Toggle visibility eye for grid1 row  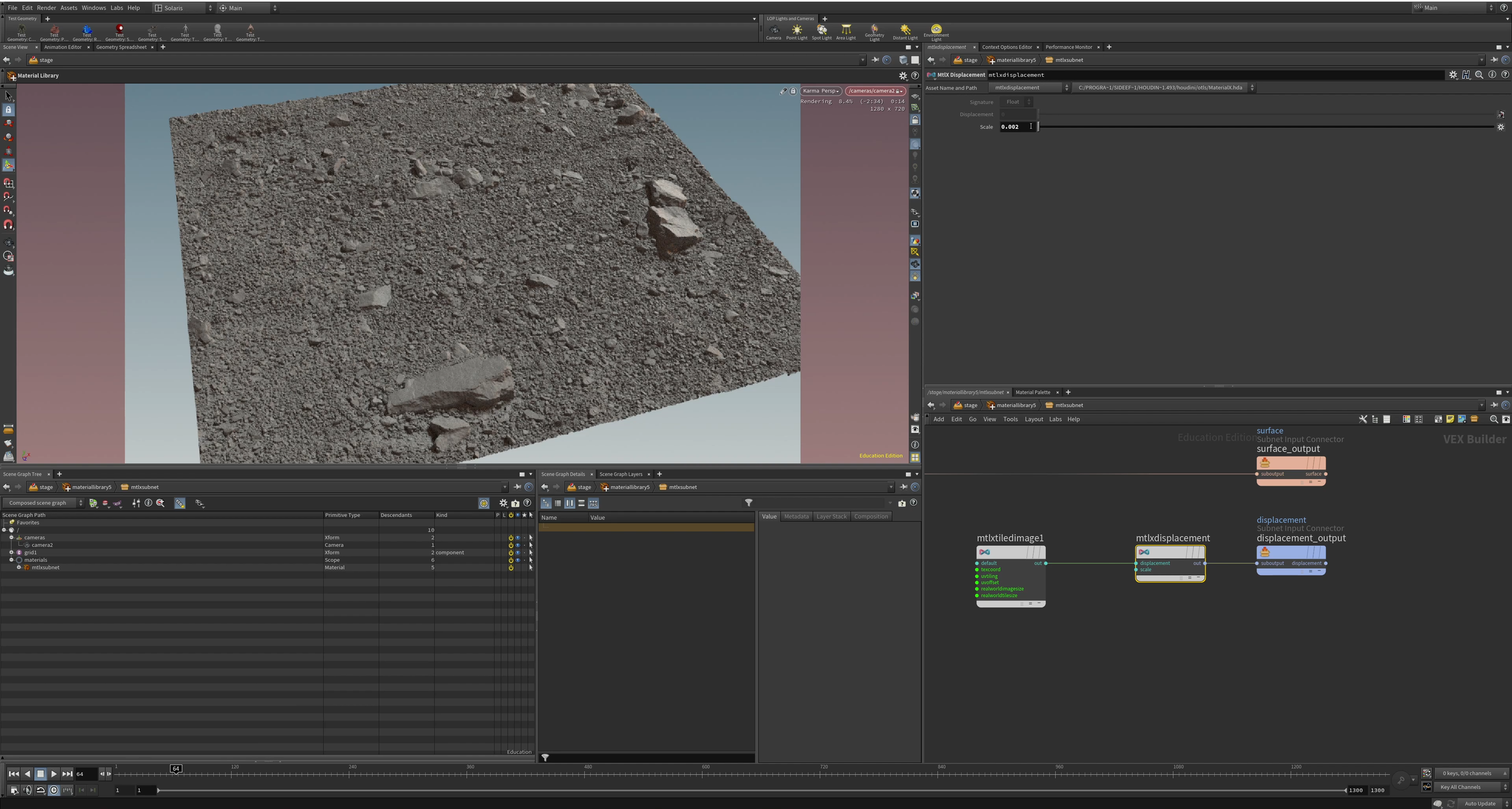[x=517, y=553]
